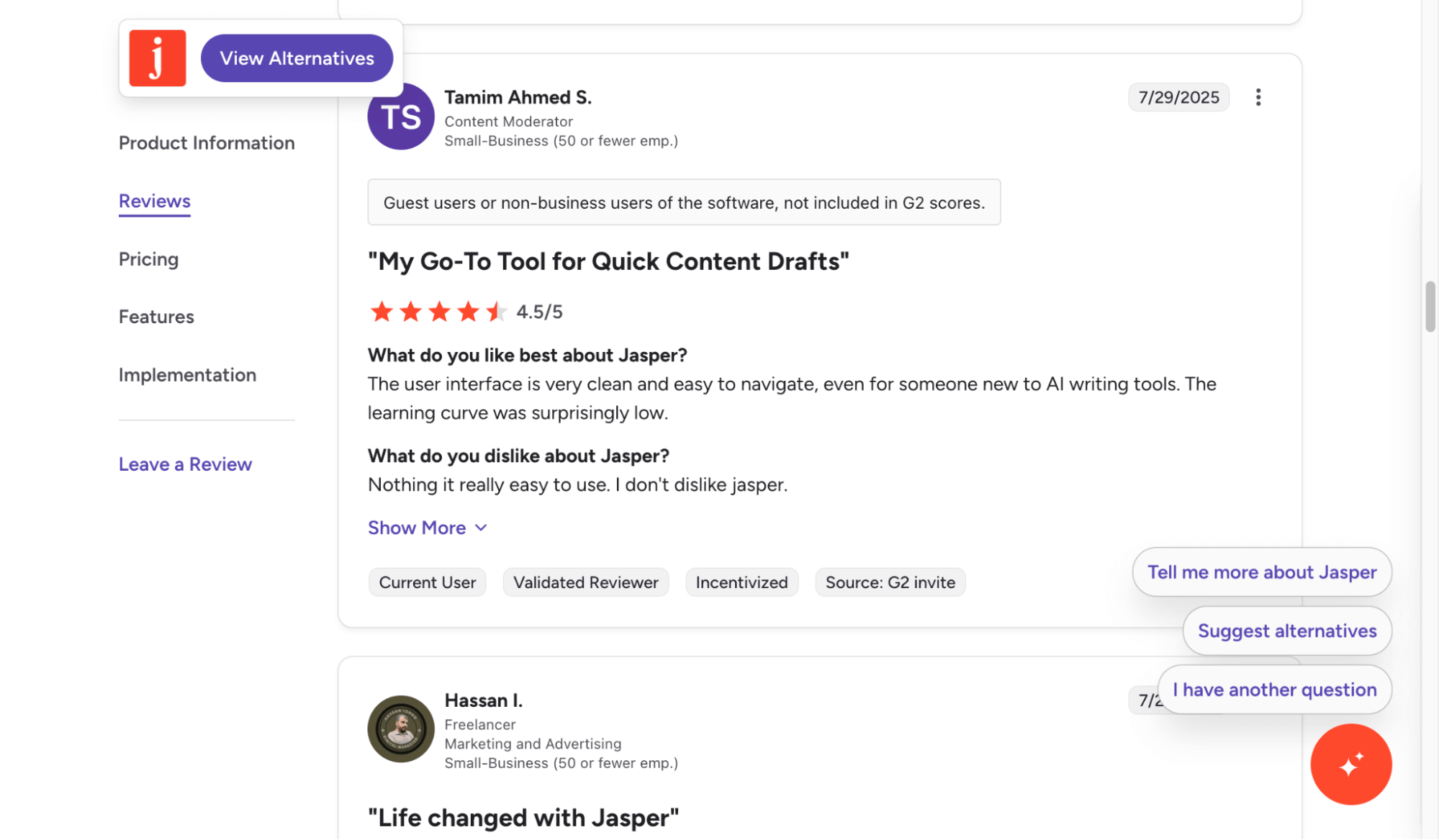
Task: Click title Life changed with Jasper
Action: 523,818
